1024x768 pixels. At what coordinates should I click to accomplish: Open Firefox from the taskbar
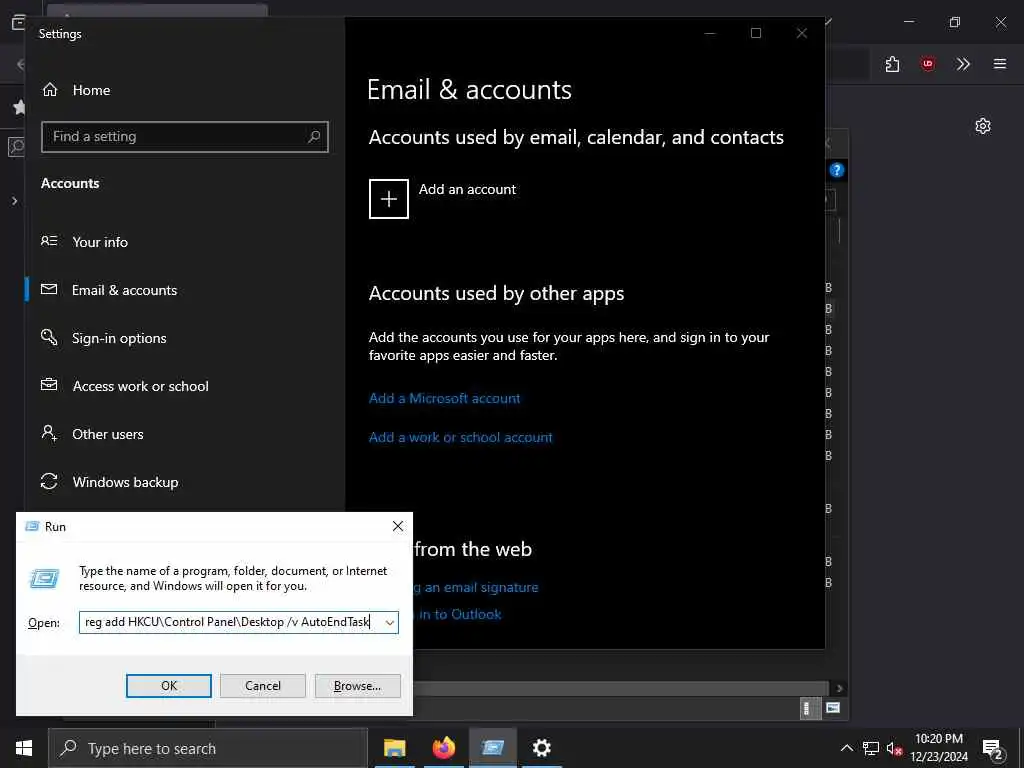(x=443, y=748)
